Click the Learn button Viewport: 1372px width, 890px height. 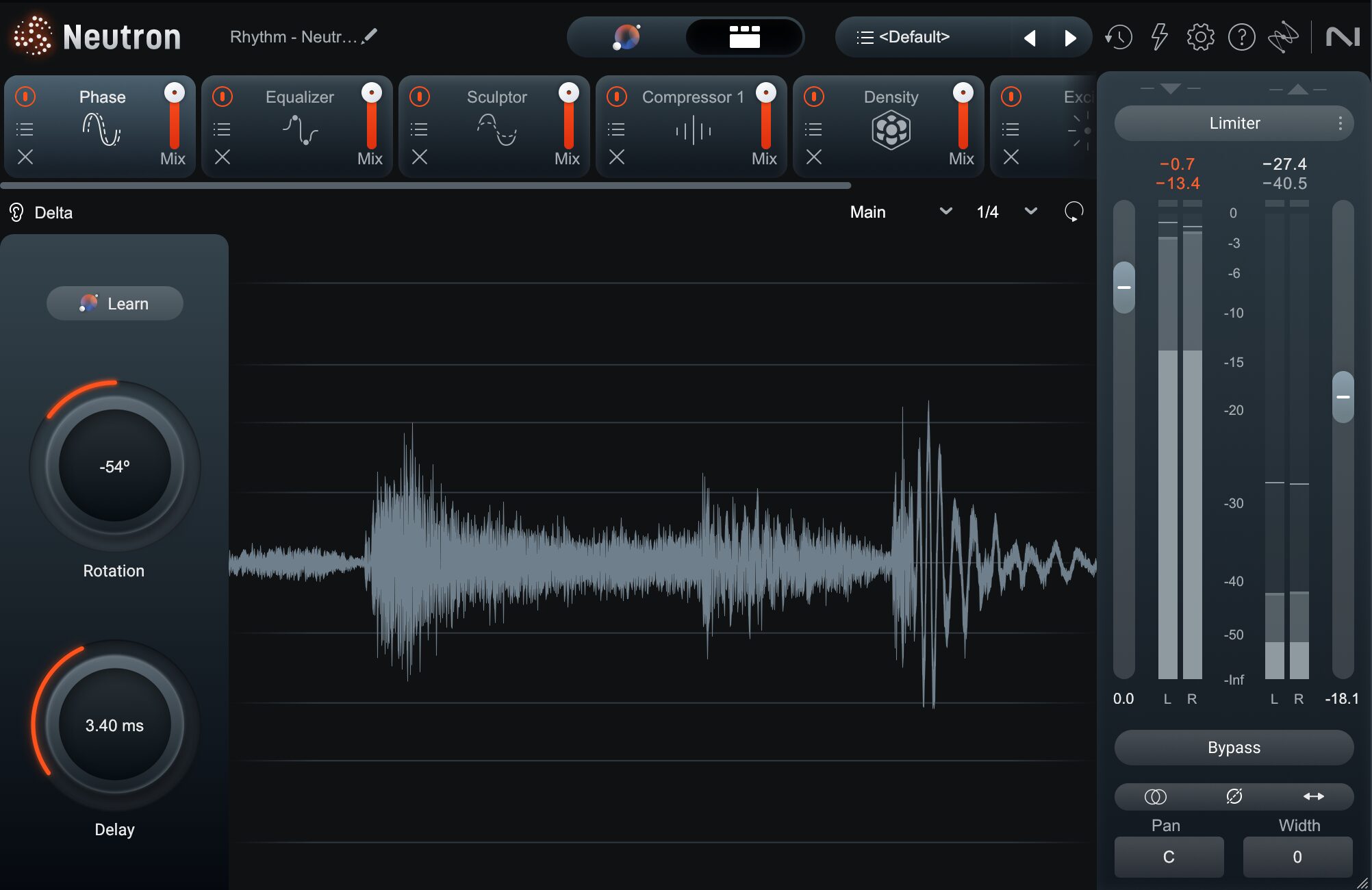[114, 303]
